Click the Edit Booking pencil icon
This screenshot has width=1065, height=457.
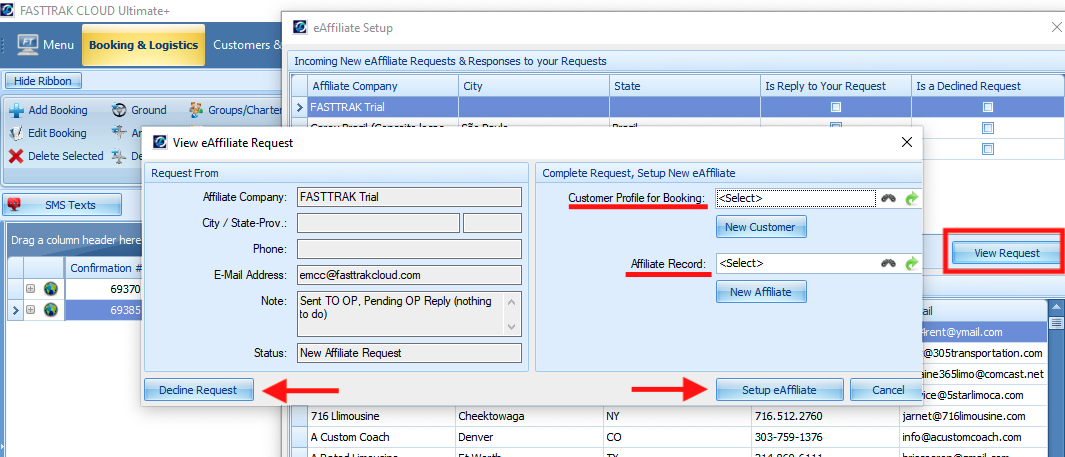(16, 133)
